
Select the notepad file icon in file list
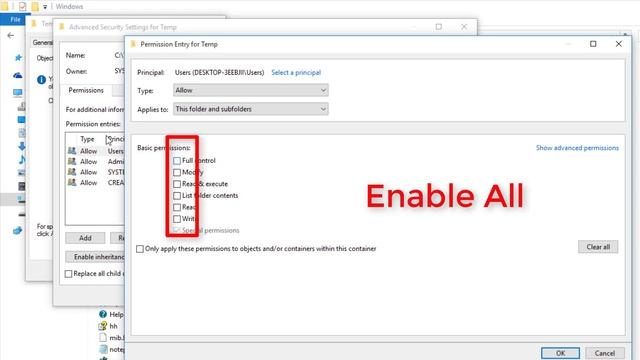103,349
